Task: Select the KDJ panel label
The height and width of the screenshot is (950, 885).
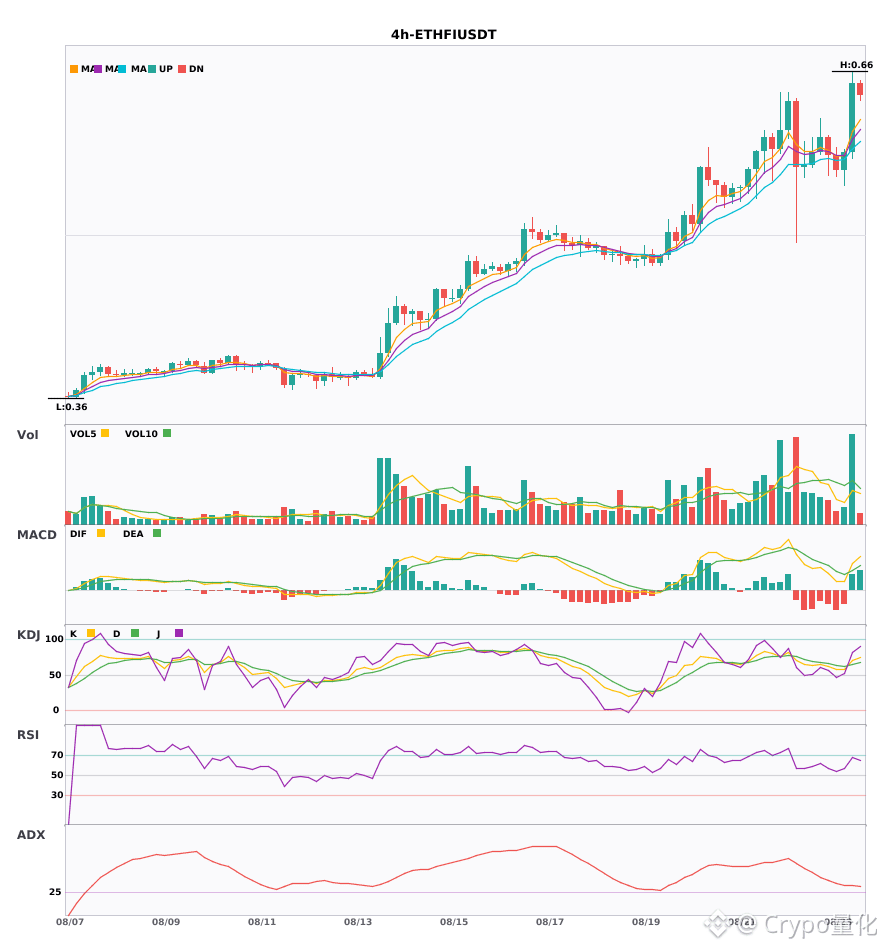Action: pos(28,635)
